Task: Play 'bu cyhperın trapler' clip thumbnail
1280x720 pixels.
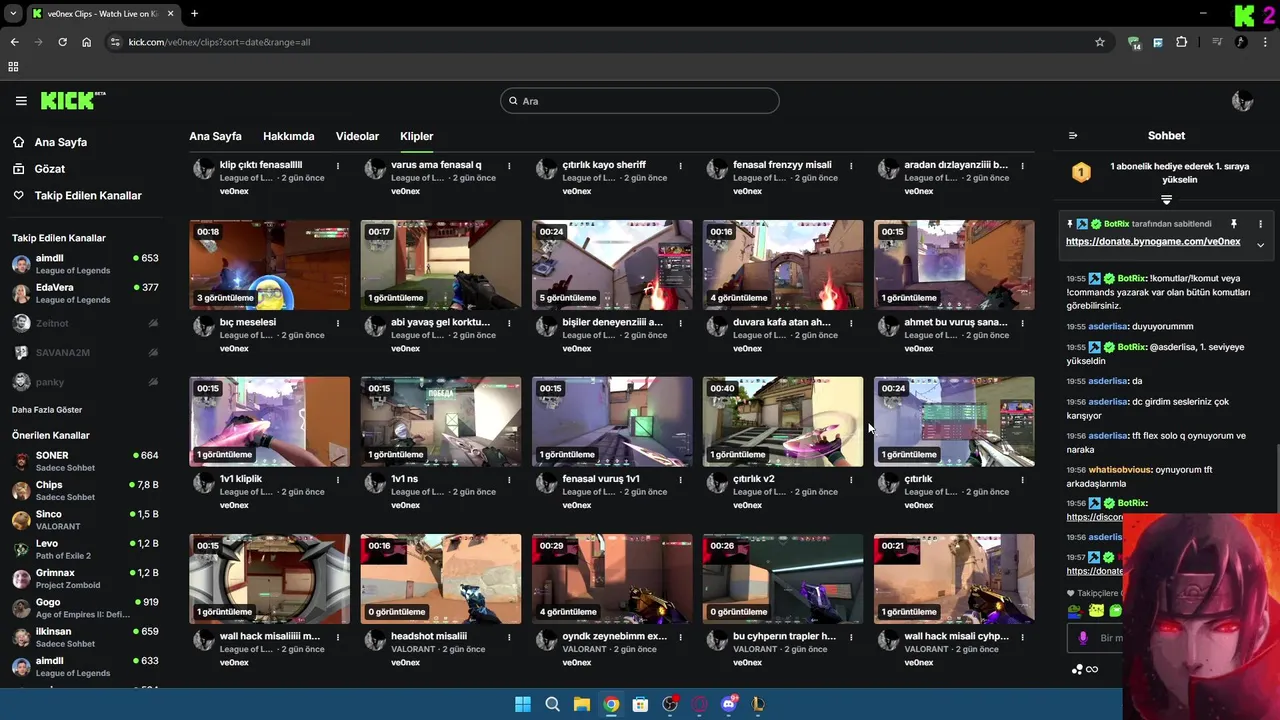Action: pyautogui.click(x=783, y=579)
